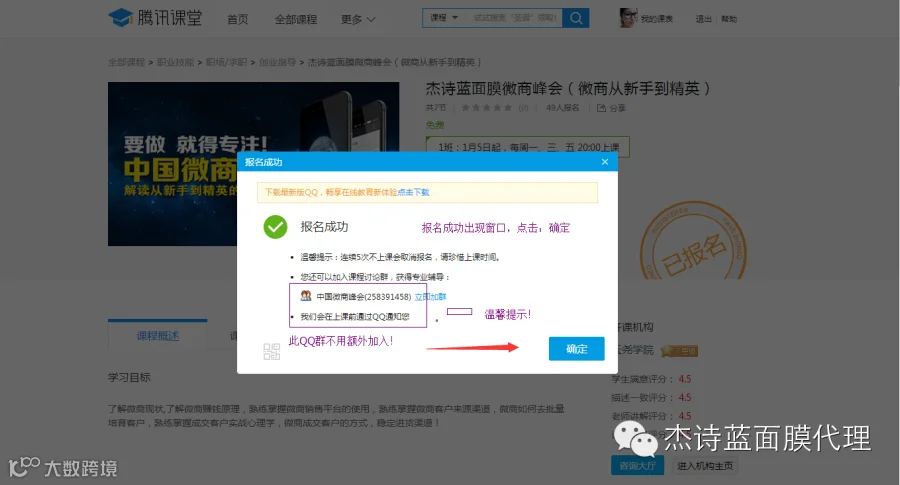This screenshot has width=900, height=485.
Task: Click the 49人报名 text
Action: pos(562,108)
